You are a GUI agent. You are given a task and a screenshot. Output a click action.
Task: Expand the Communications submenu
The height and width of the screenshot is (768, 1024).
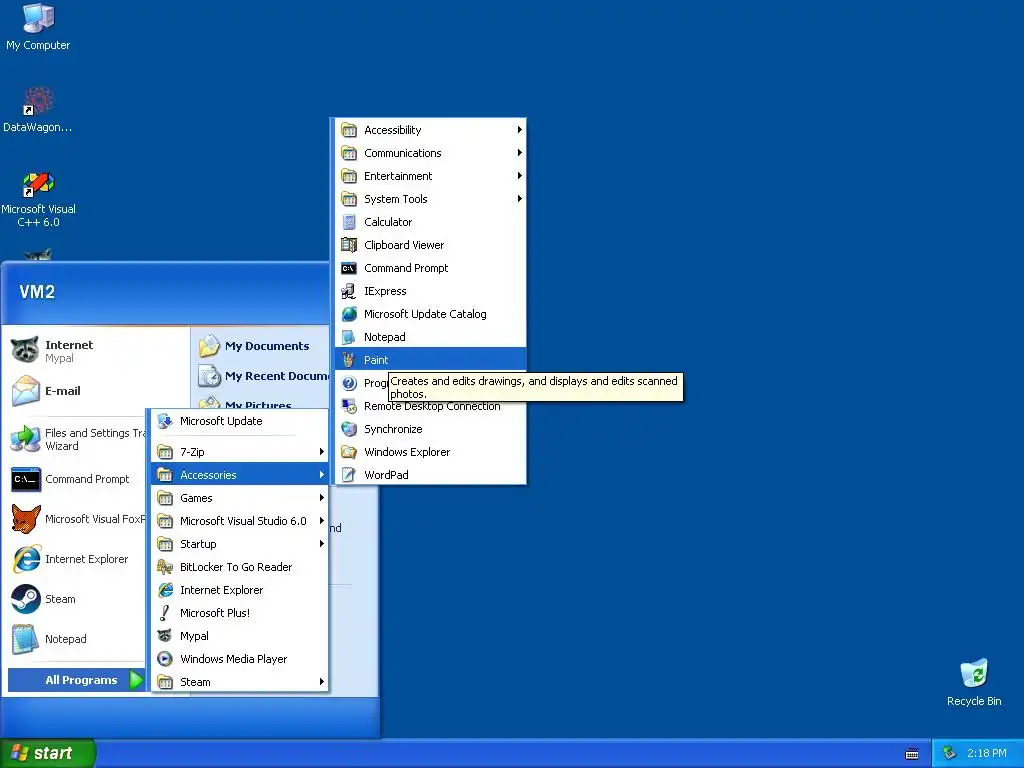click(x=430, y=153)
